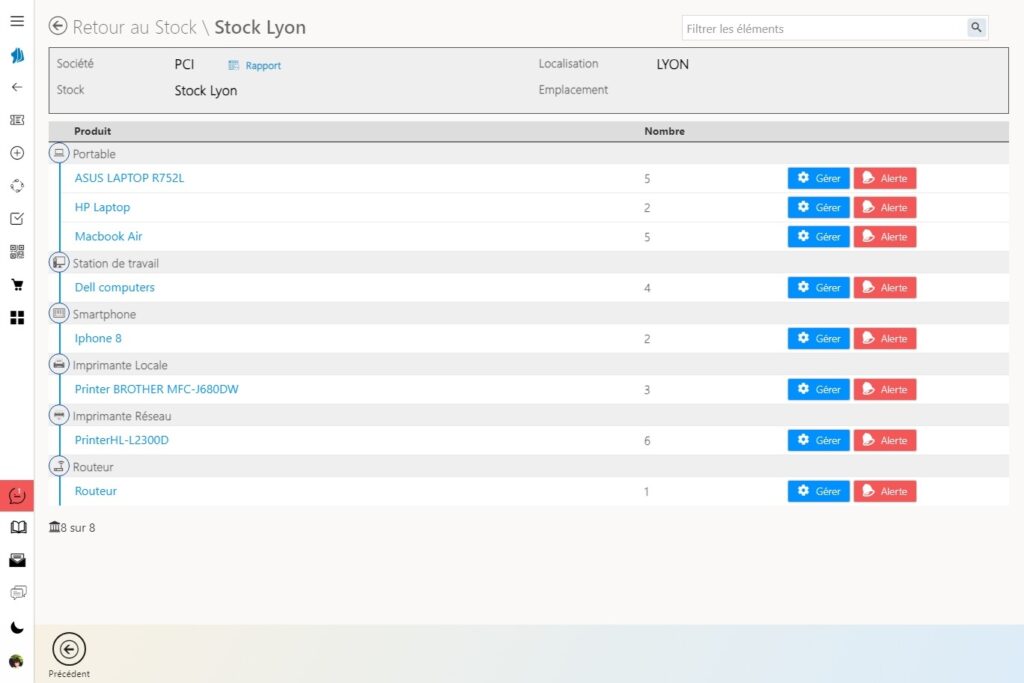This screenshot has width=1024, height=683.
Task: Collapse the Routeur category group
Action: tap(59, 466)
